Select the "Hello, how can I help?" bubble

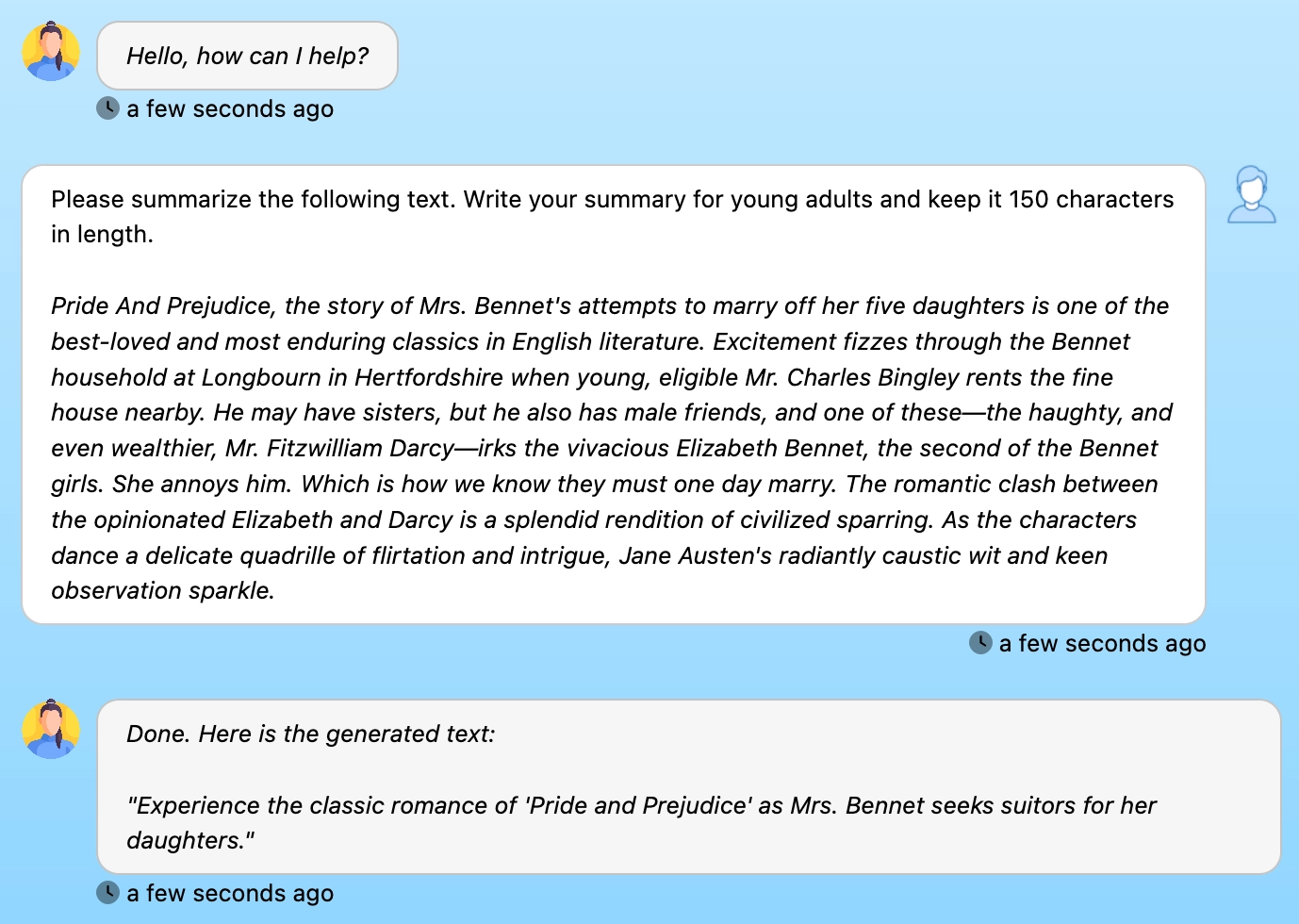[x=248, y=57]
